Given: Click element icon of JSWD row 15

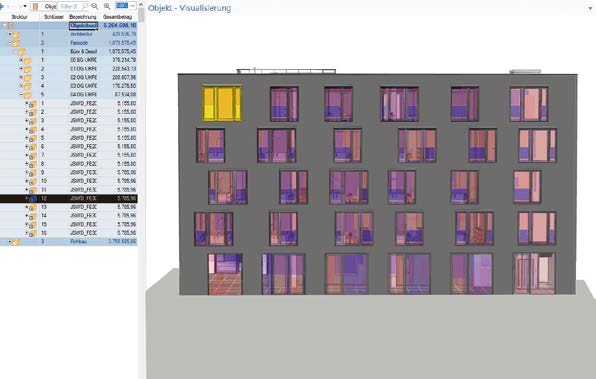Looking at the screenshot, I should tap(33, 225).
